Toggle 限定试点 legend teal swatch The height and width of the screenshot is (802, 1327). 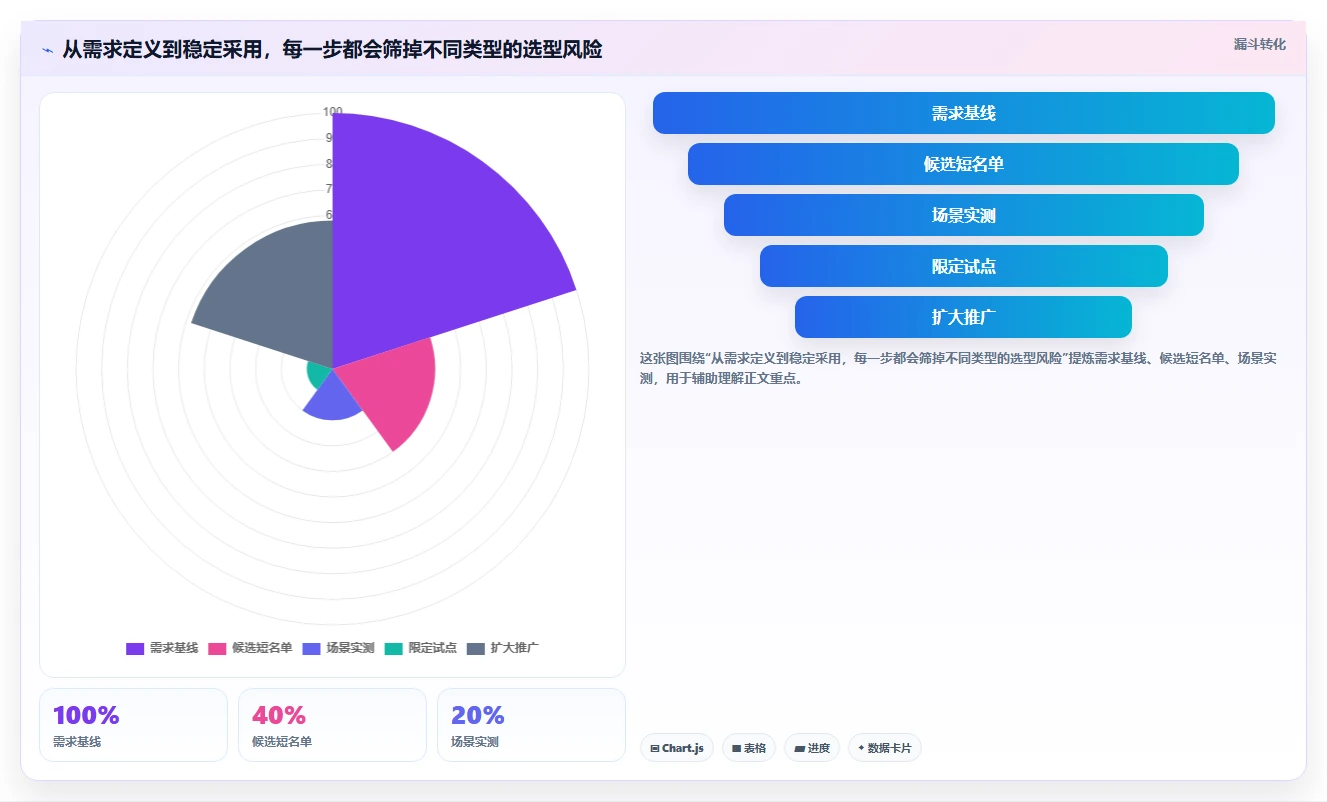(393, 648)
